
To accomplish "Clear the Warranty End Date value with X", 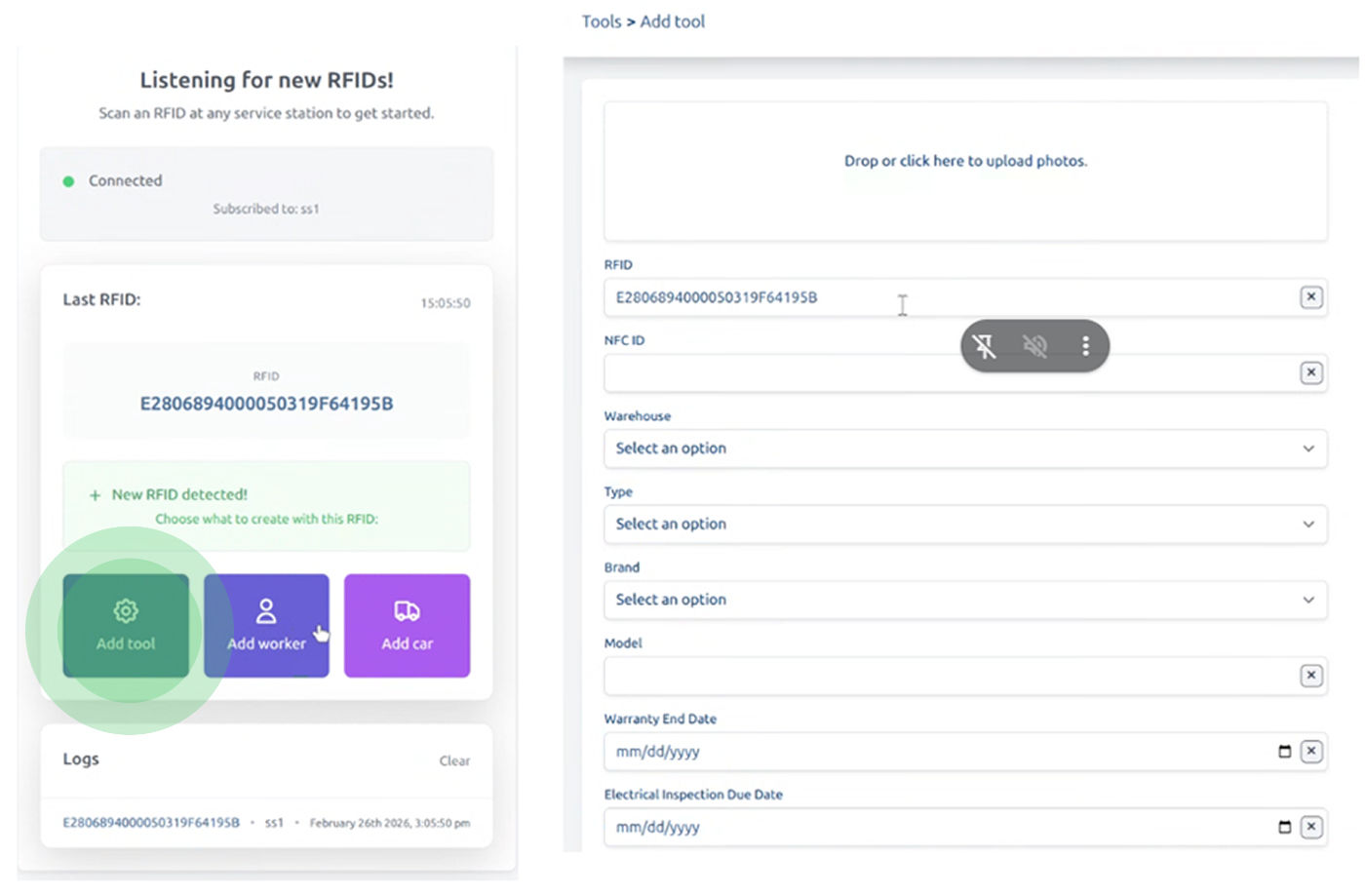I will (x=1311, y=752).
